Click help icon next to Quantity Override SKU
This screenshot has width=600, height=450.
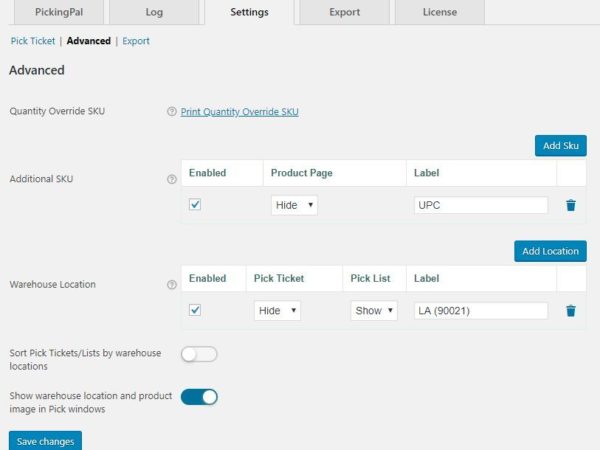[x=172, y=112]
